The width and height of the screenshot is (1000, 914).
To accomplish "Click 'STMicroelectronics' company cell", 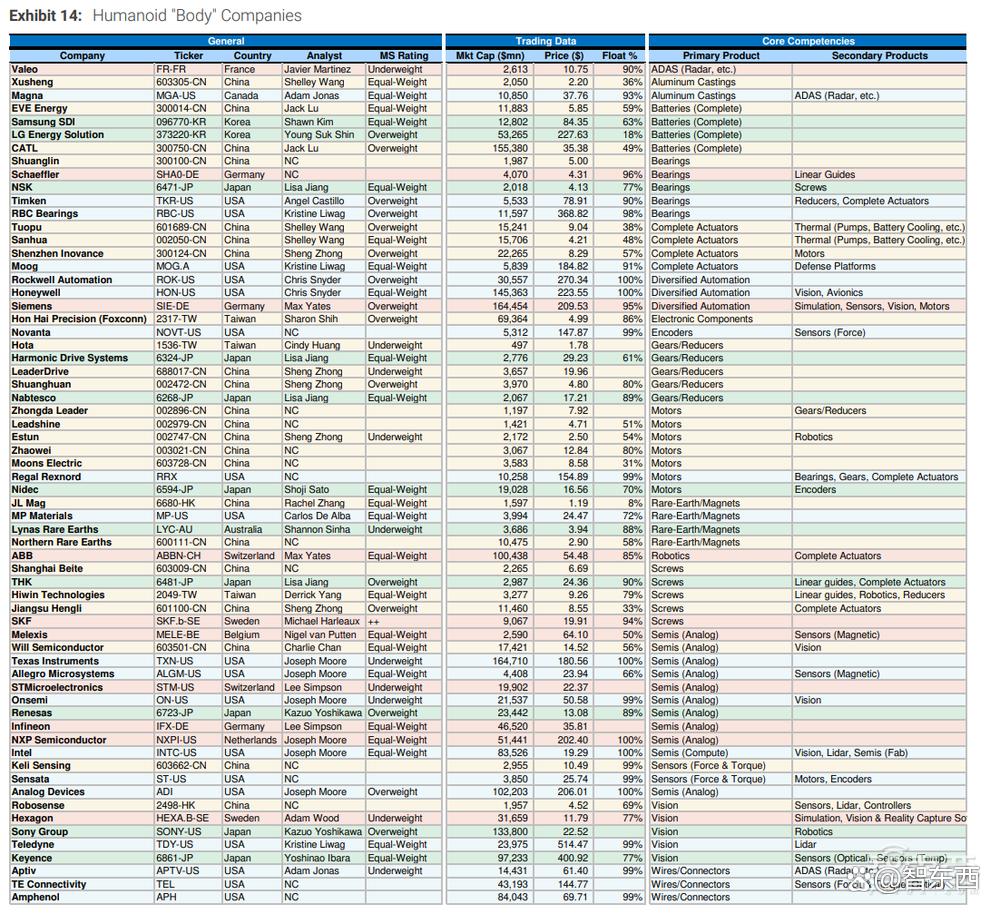I will (x=57, y=687).
